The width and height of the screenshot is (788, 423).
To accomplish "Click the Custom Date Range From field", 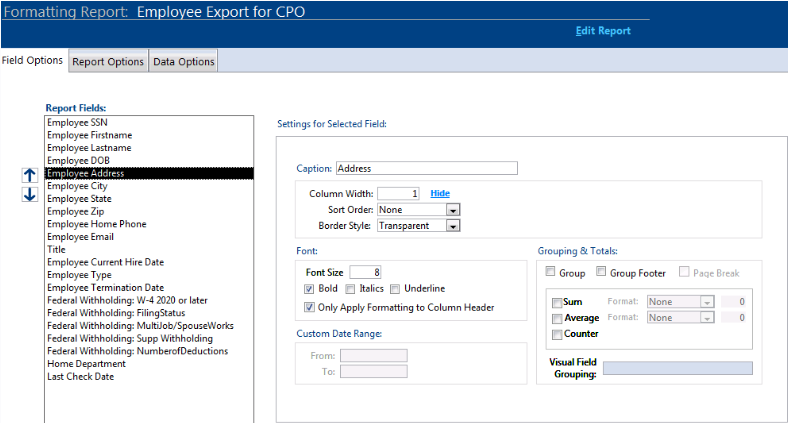I will click(x=373, y=356).
